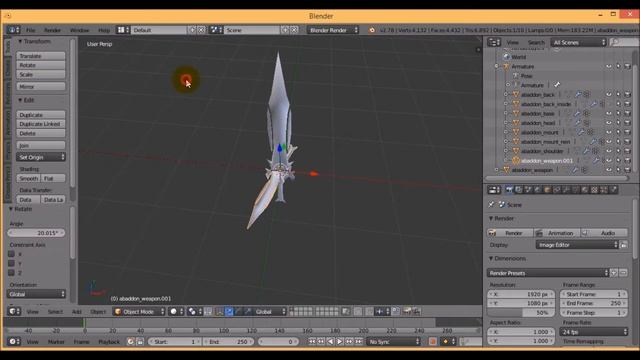Open the Object properties tab orange cube icon

coord(547,190)
